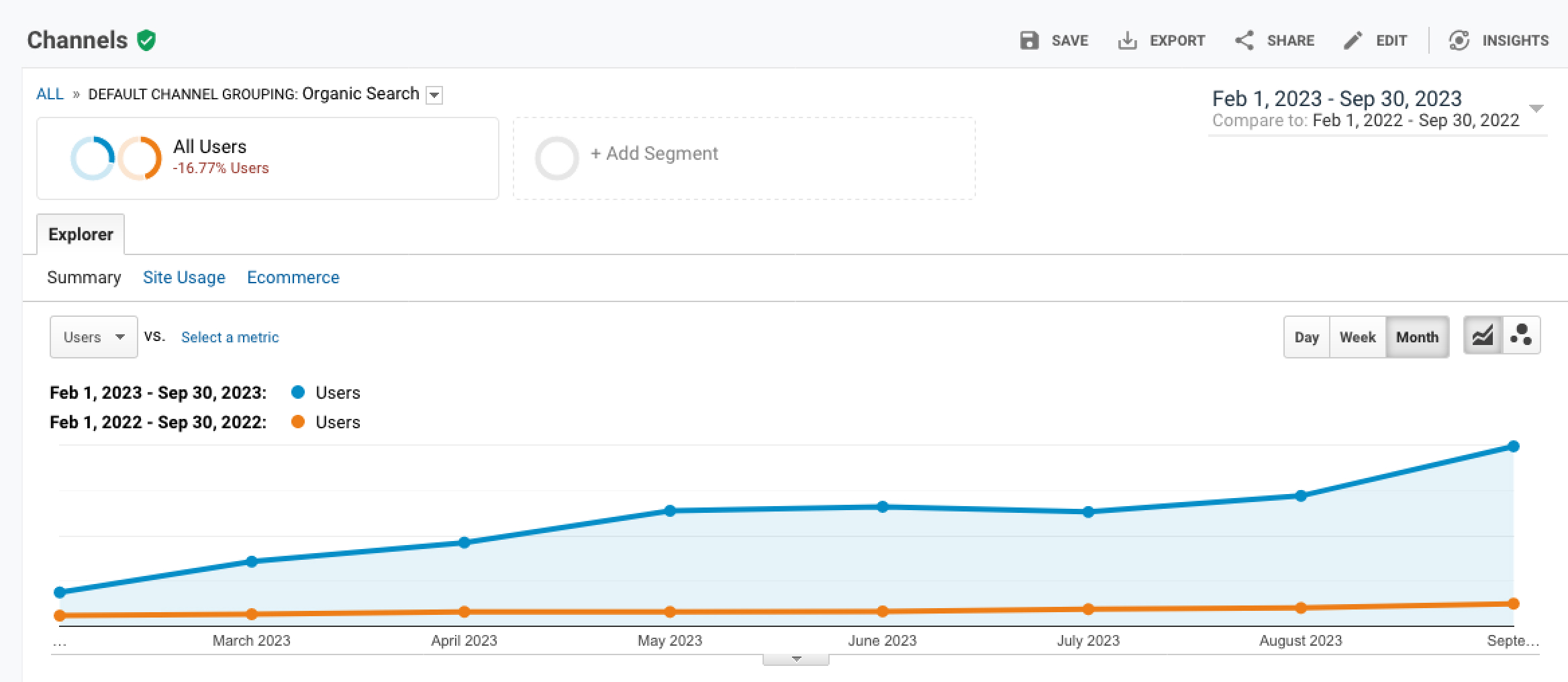Select the motion chart dots icon
Screen dimensions: 1568x682
(1521, 336)
